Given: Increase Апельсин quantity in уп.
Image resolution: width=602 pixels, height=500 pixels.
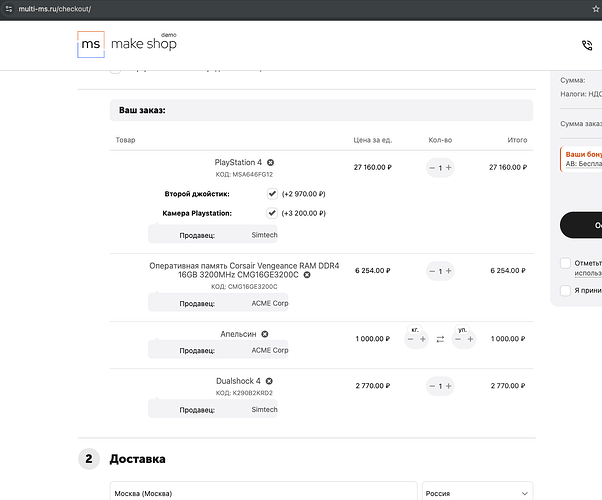Looking at the screenshot, I should click(470, 339).
